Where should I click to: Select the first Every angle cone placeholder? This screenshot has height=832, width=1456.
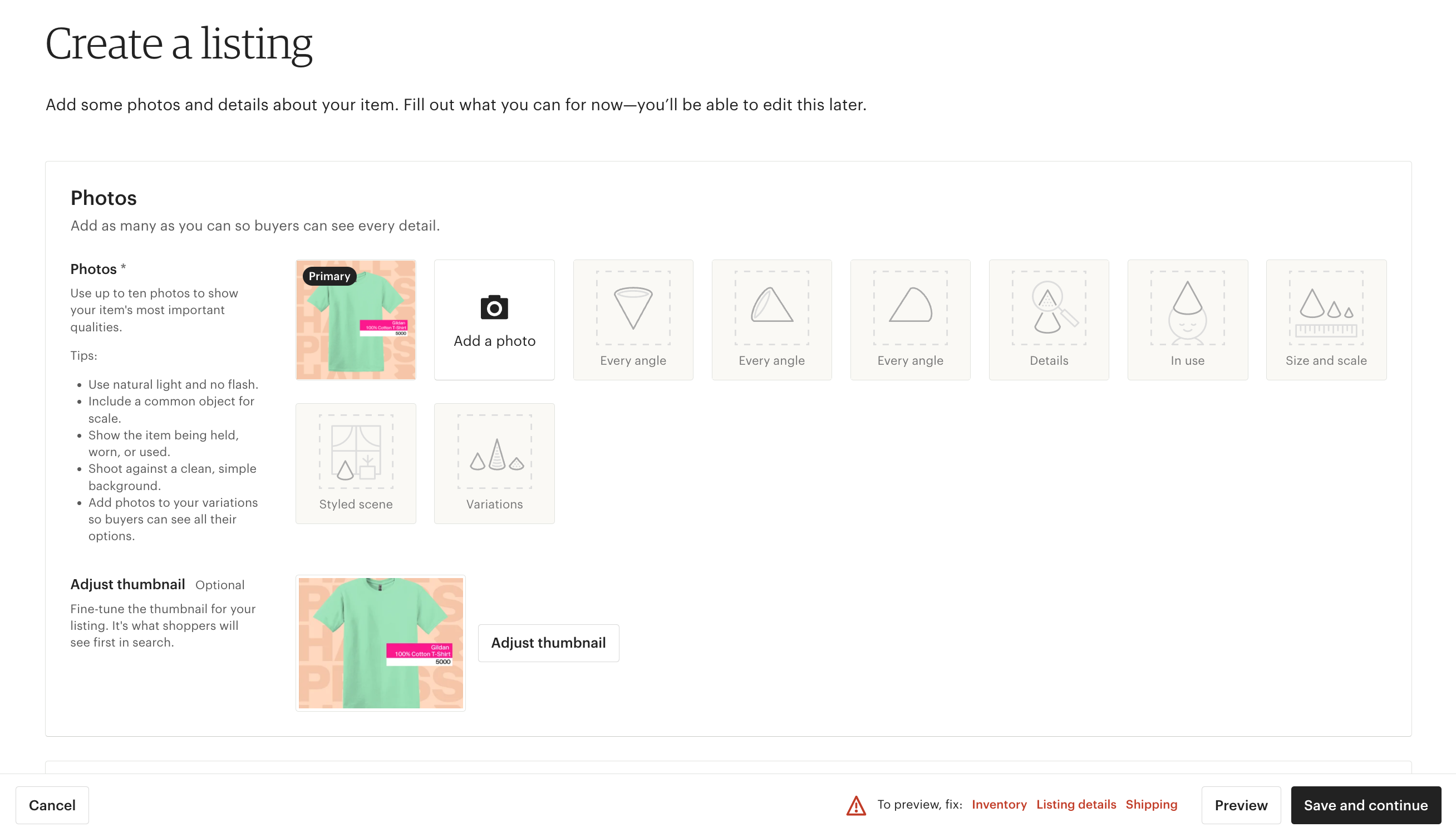coord(633,320)
